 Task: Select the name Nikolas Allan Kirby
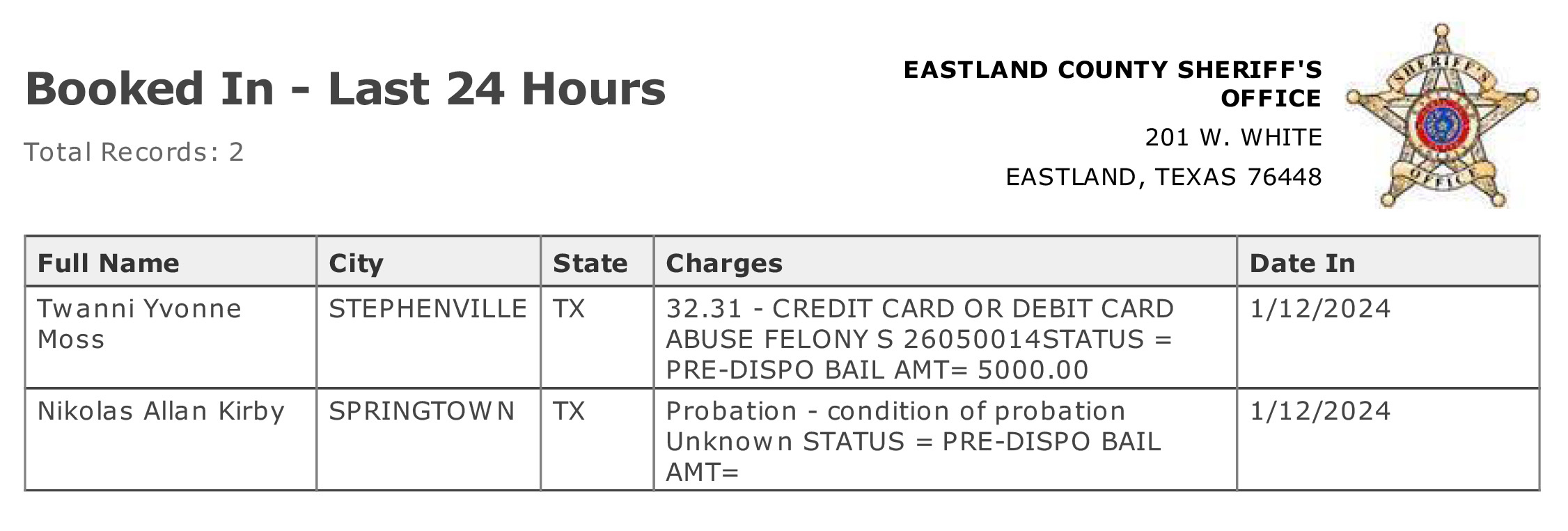click(x=161, y=411)
